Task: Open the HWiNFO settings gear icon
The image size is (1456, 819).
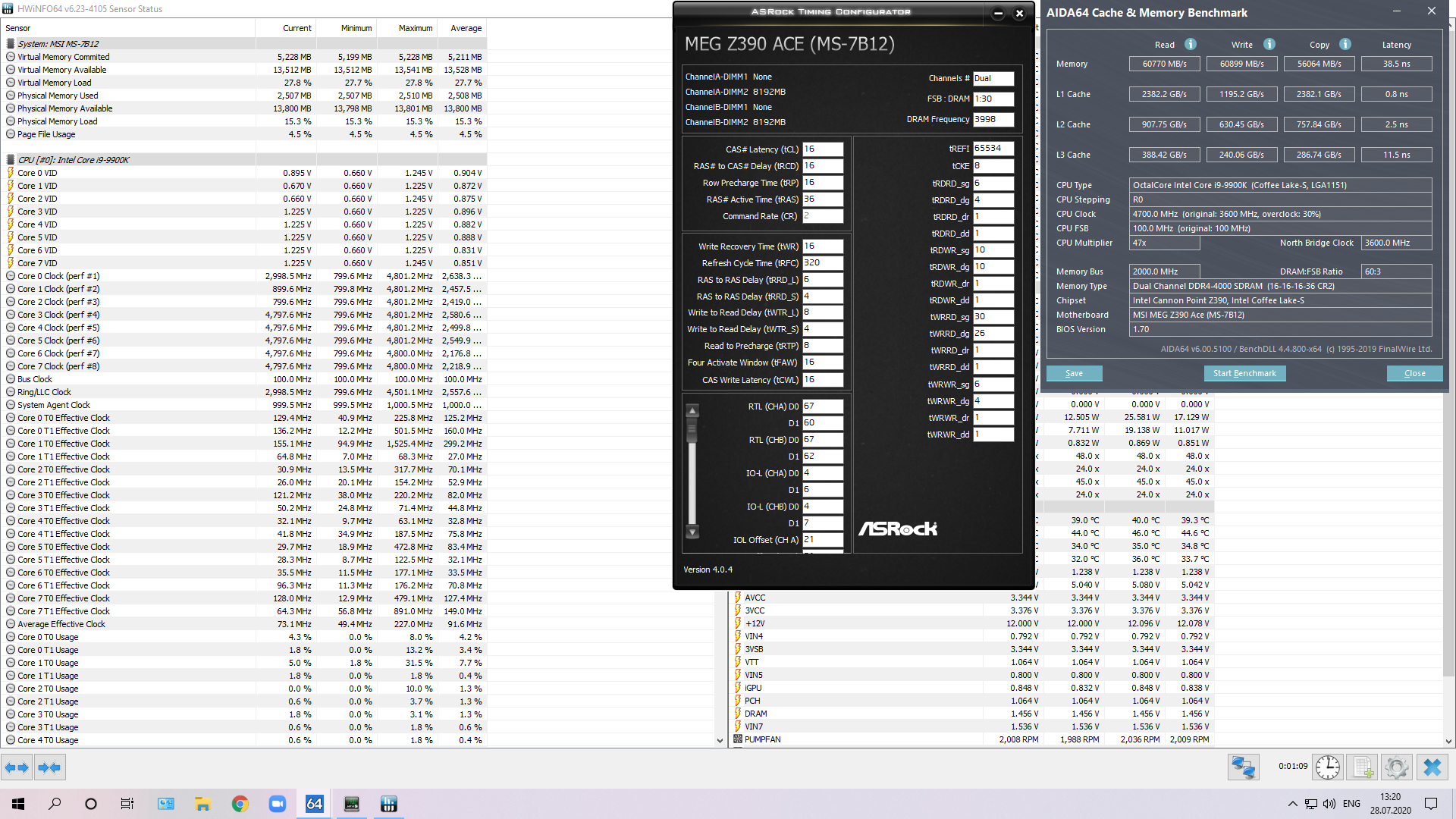Action: coord(1397,767)
